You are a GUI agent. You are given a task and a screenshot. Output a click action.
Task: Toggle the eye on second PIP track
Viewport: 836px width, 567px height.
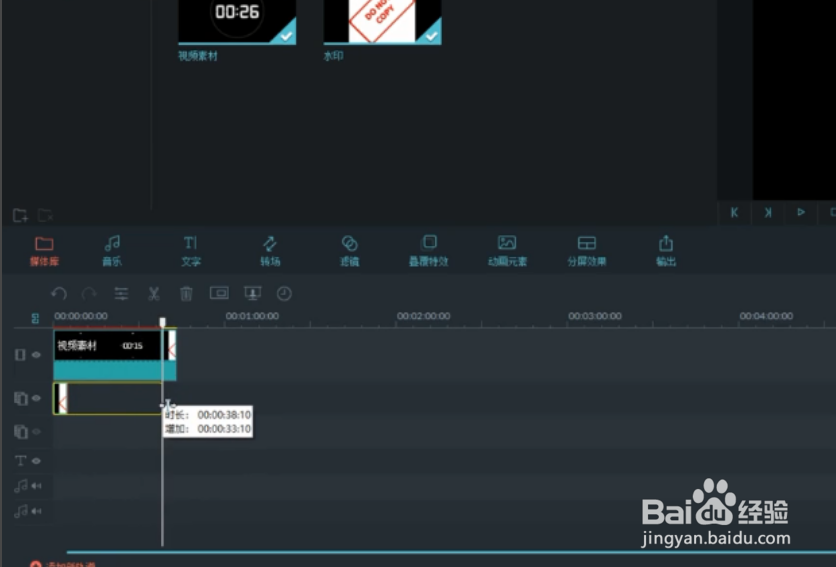[36, 432]
